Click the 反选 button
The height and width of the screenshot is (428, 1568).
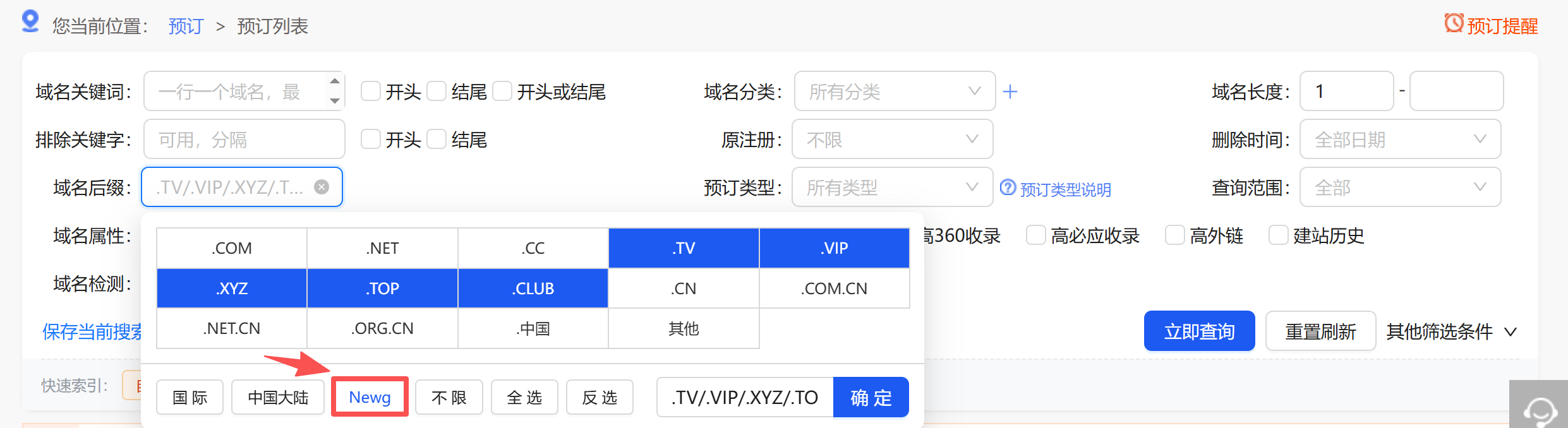pyautogui.click(x=600, y=397)
